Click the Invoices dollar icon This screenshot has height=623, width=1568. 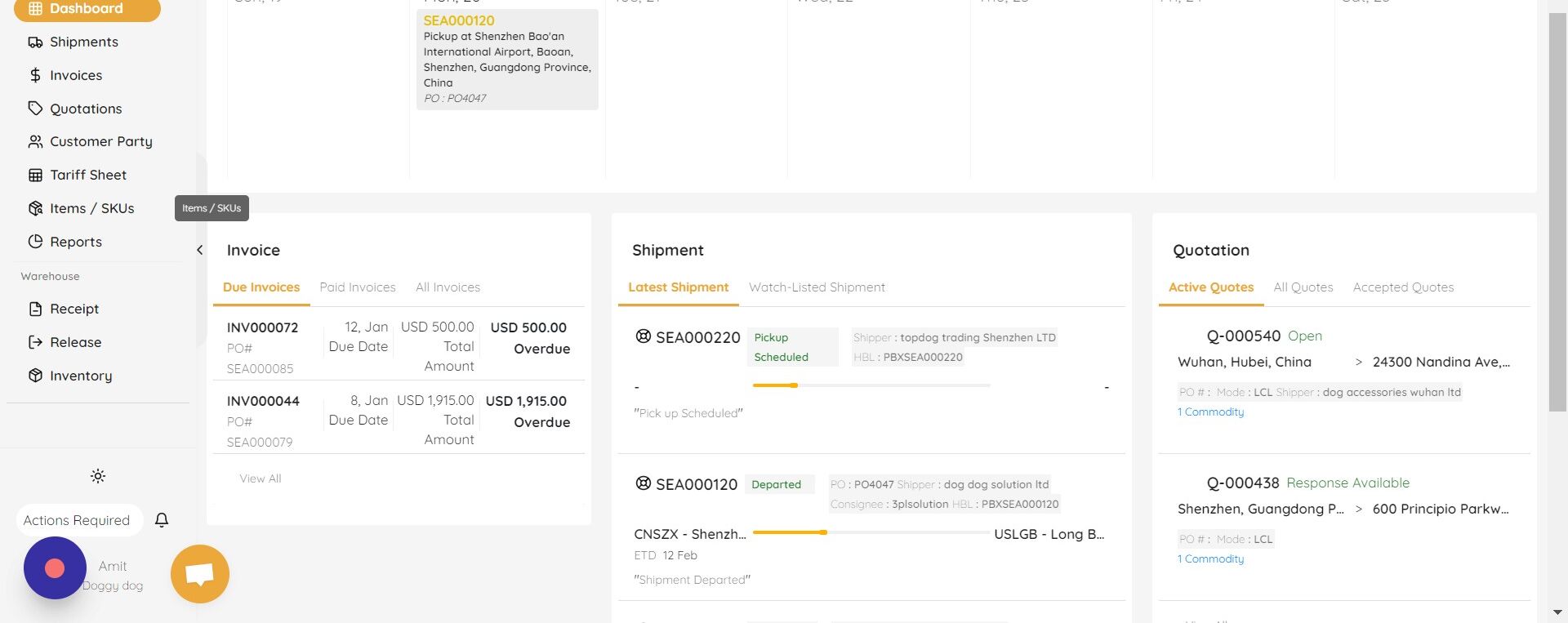pyautogui.click(x=35, y=75)
